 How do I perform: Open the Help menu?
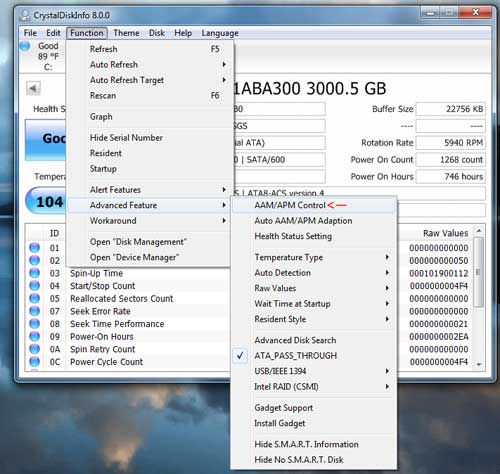(x=183, y=33)
